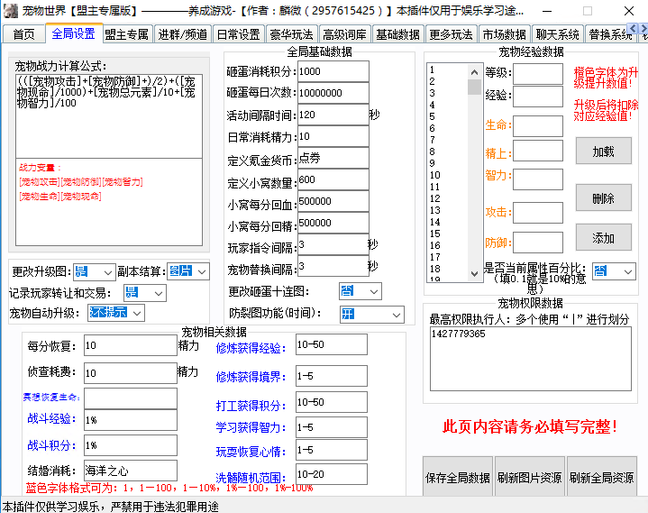This screenshot has height=513, width=648.
Task: Click the 小窝每分回精 field
Action: click(333, 223)
